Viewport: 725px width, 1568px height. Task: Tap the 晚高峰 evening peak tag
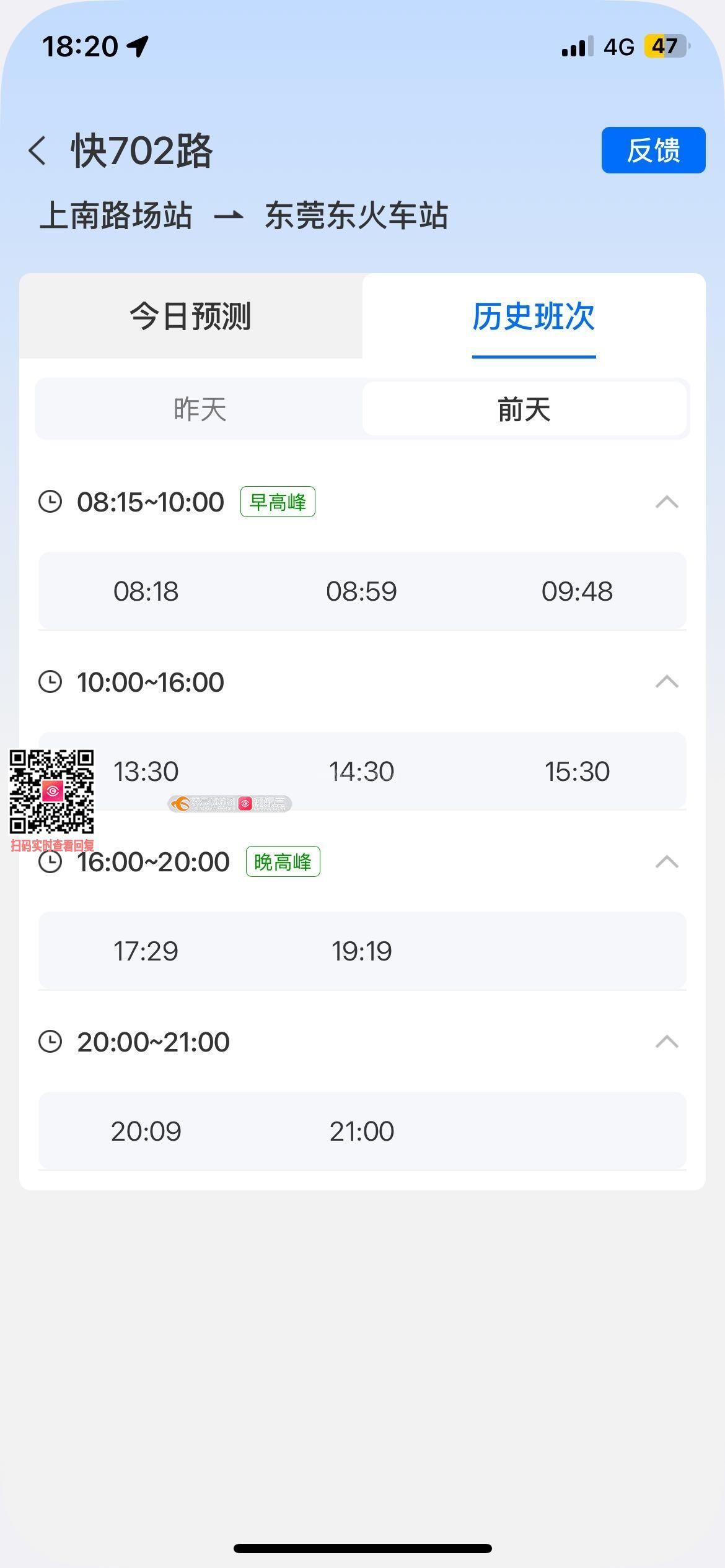(283, 861)
